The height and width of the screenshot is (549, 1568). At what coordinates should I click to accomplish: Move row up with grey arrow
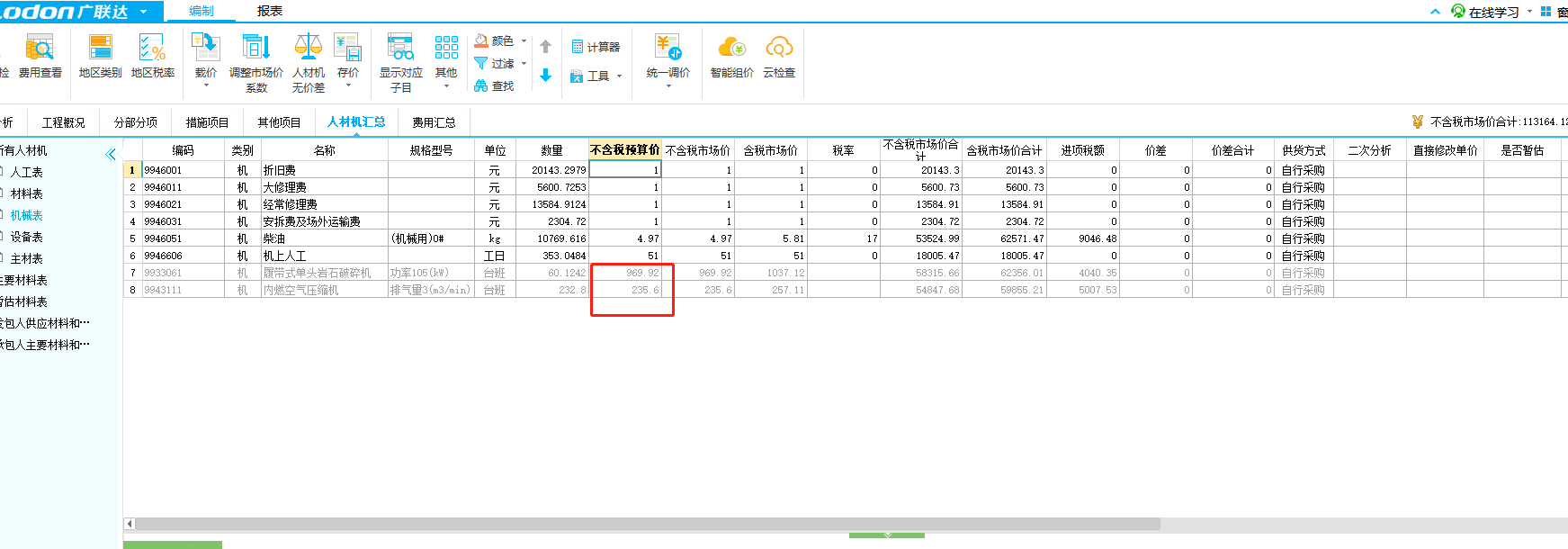[x=545, y=47]
